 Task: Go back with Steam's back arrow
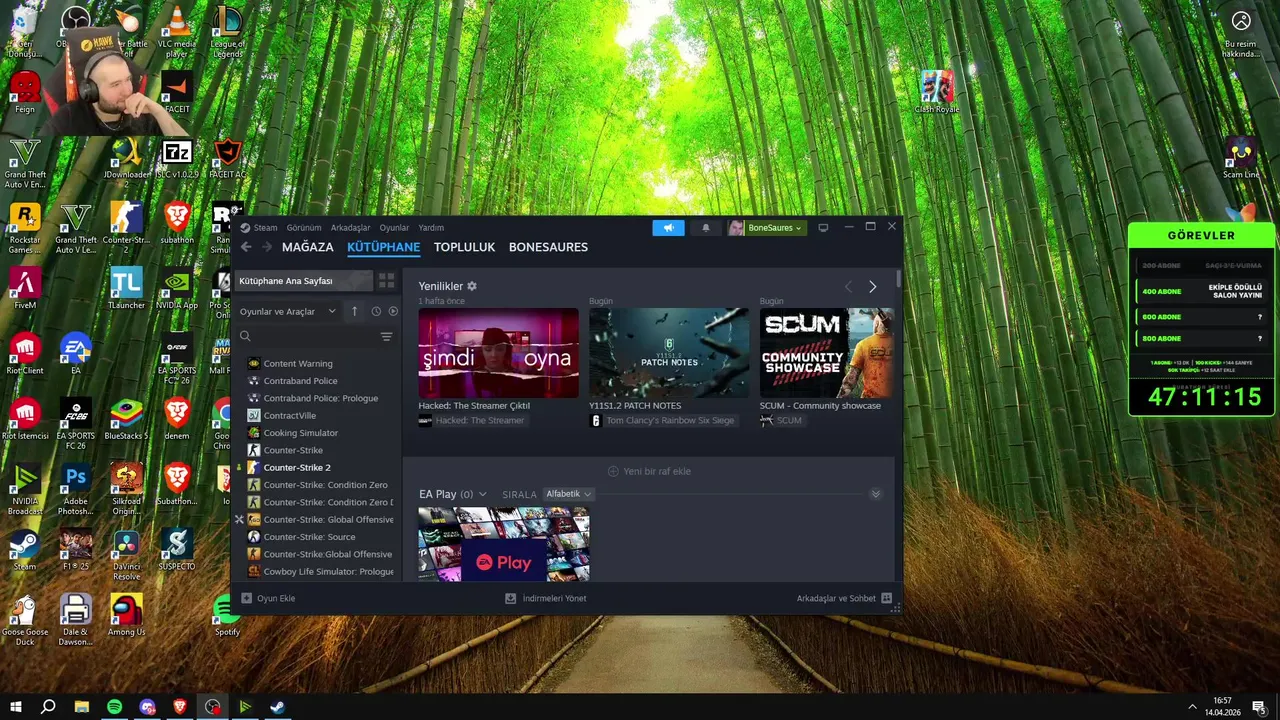[x=246, y=247]
